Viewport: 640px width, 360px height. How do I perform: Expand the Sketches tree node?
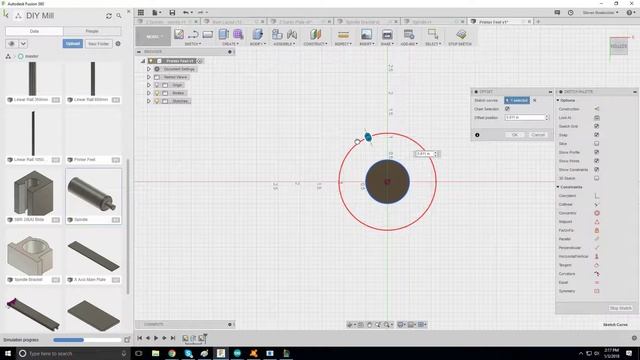point(149,101)
